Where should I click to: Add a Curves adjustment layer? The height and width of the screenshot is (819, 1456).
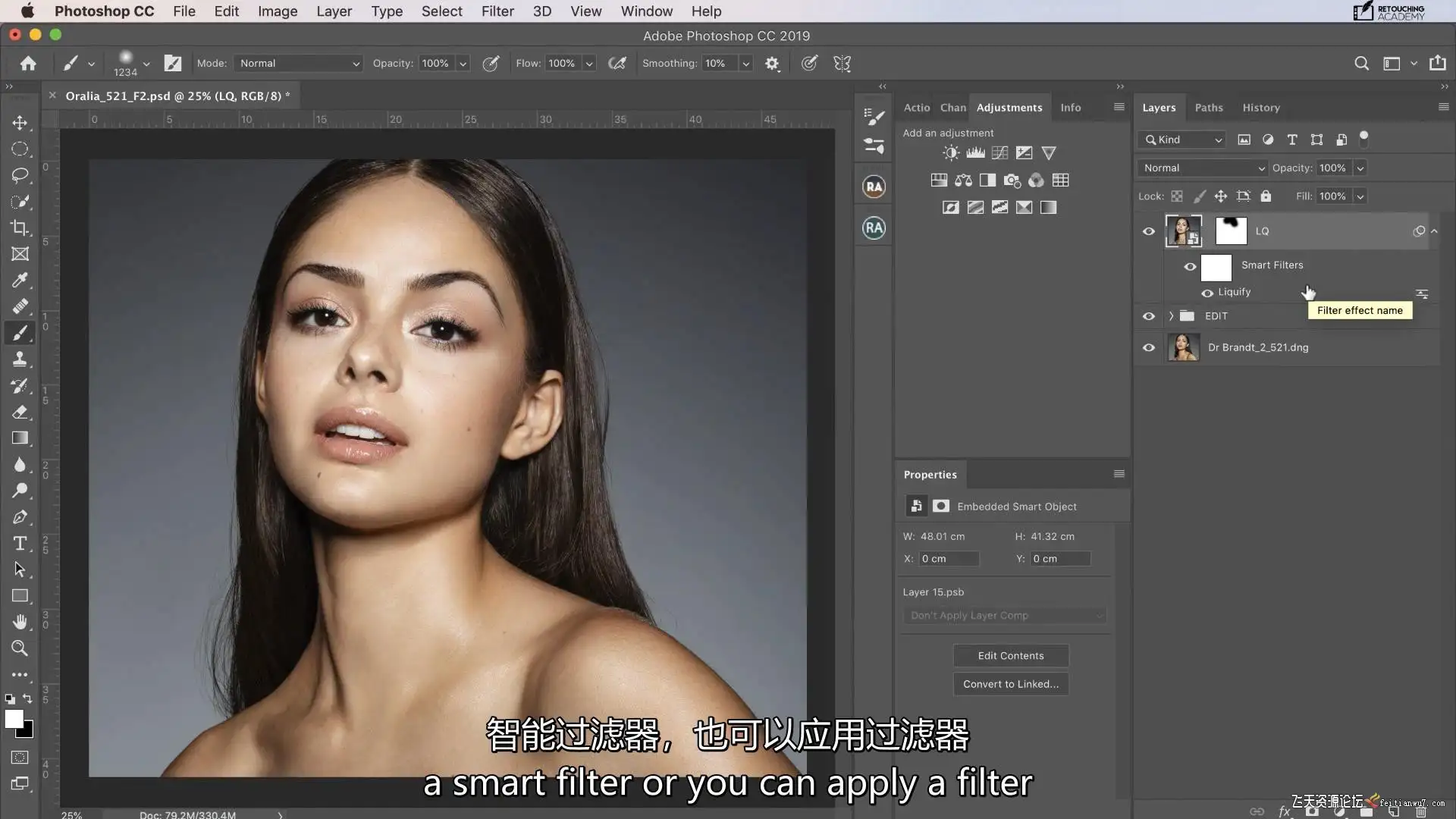coord(999,153)
